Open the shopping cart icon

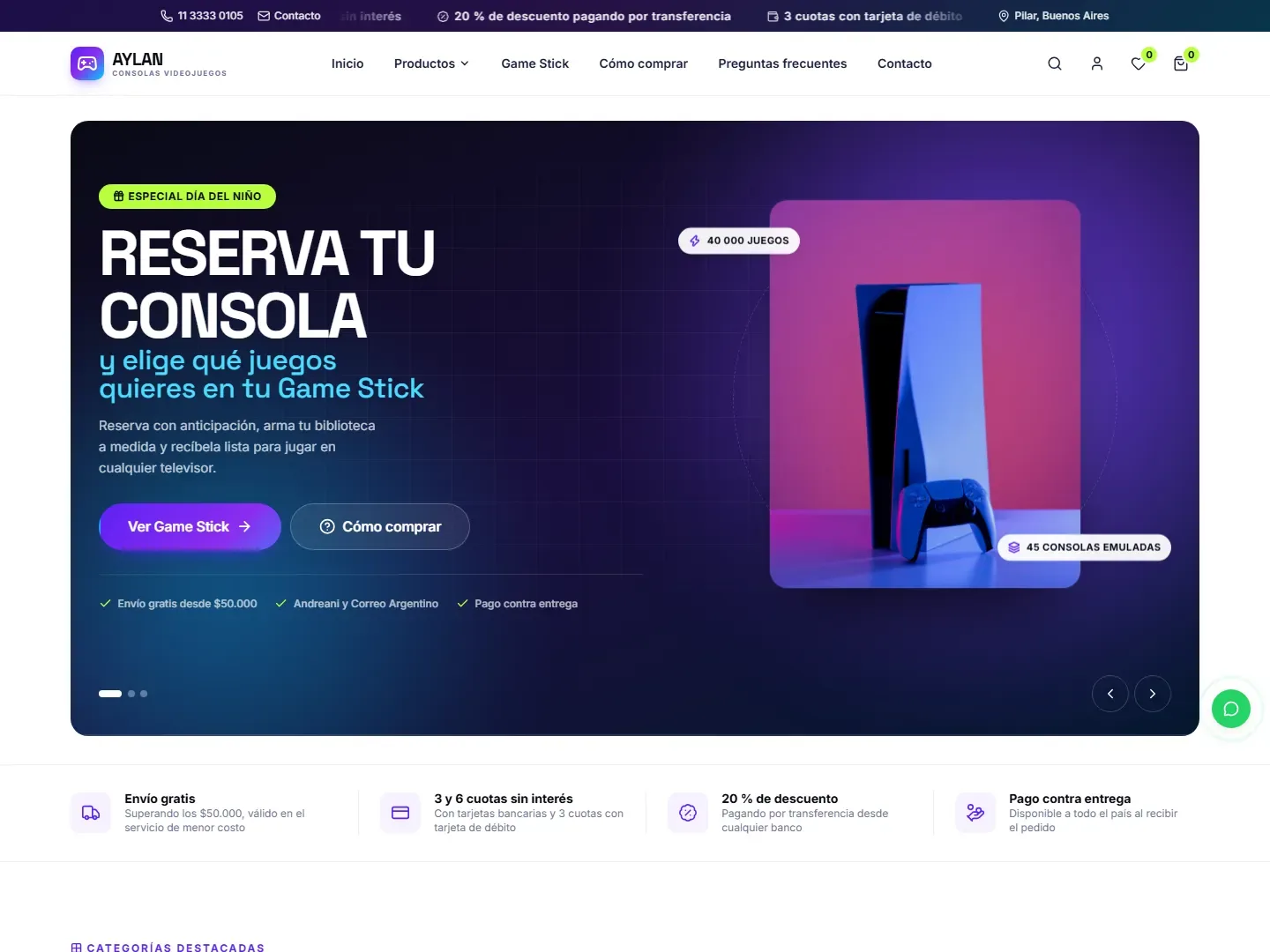click(x=1181, y=63)
